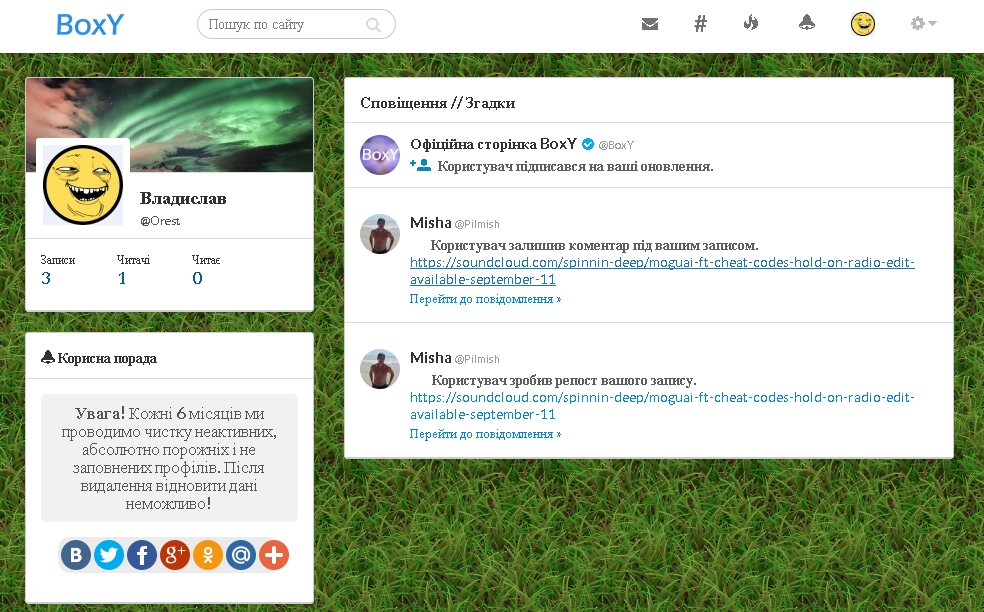Image resolution: width=984 pixels, height=612 pixels.
Task: Expand more sharing options plus icon
Action: pyautogui.click(x=274, y=555)
